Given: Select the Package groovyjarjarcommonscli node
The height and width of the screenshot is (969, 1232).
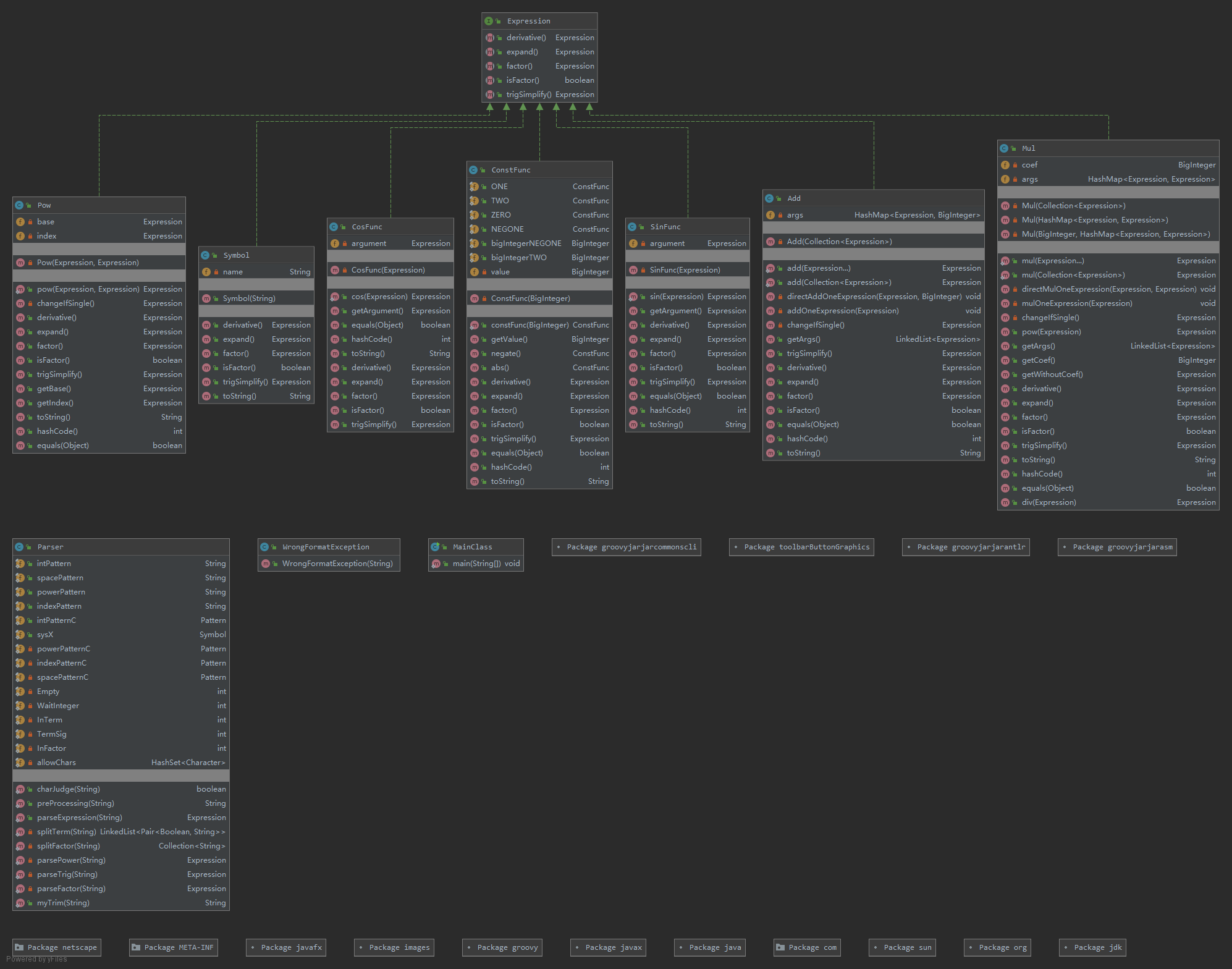Looking at the screenshot, I should (x=626, y=547).
